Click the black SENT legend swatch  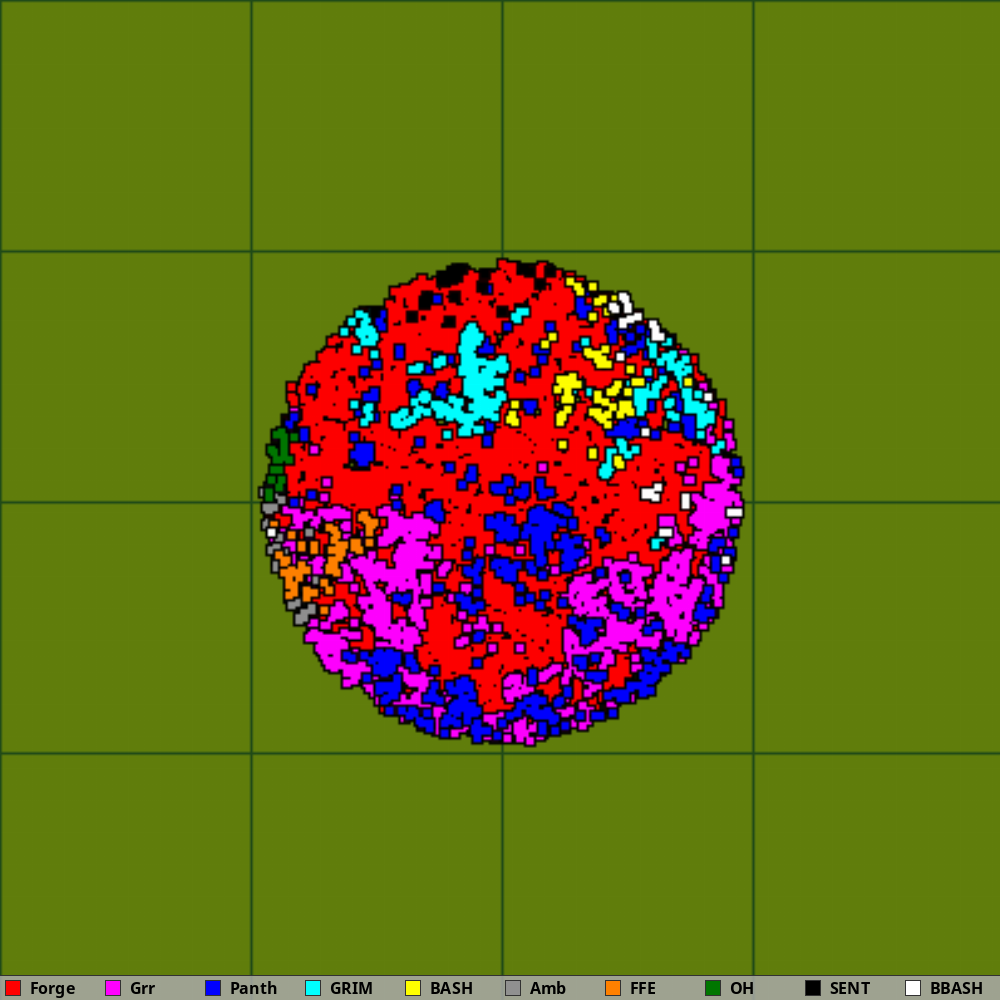813,988
